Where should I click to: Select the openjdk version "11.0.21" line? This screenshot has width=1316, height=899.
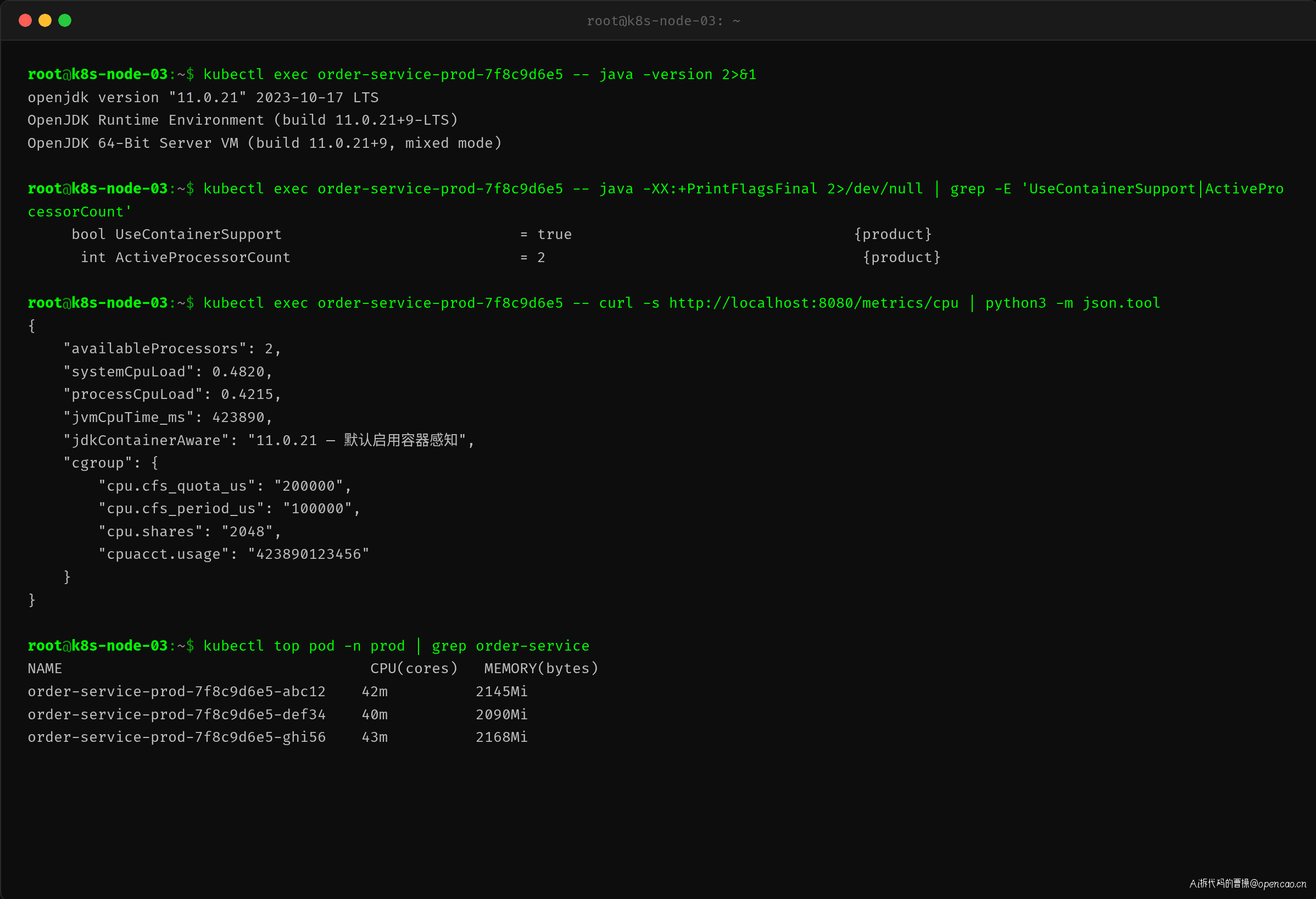203,97
